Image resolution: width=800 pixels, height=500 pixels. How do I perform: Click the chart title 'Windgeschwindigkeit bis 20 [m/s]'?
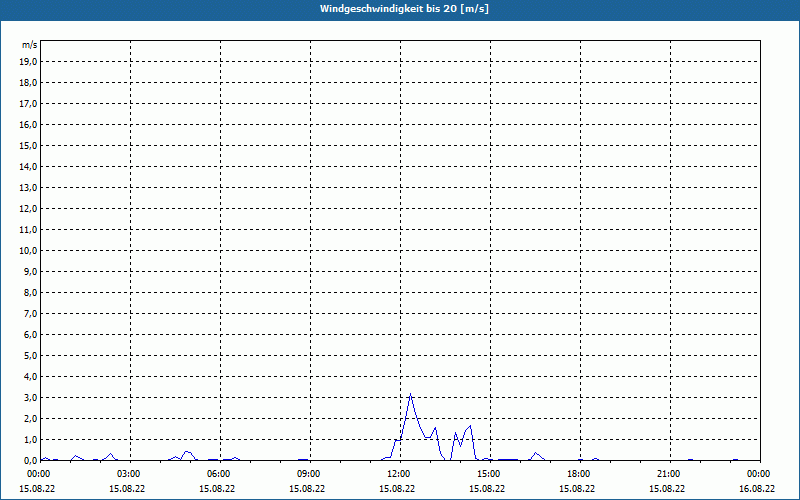[404, 9]
